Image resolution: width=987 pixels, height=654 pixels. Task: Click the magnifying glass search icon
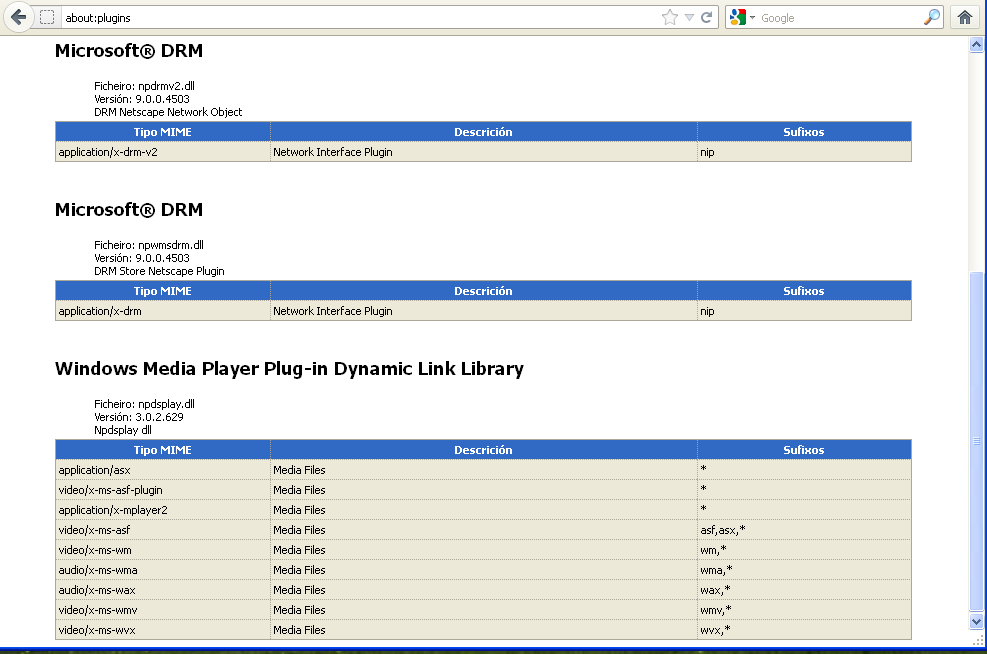click(x=931, y=17)
